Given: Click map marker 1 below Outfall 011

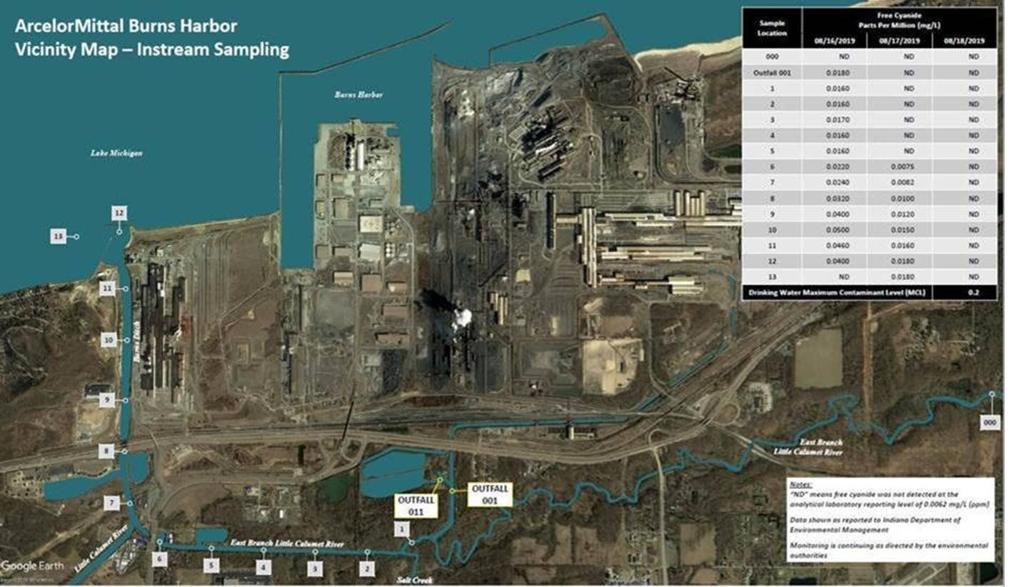Looking at the screenshot, I should point(402,529).
